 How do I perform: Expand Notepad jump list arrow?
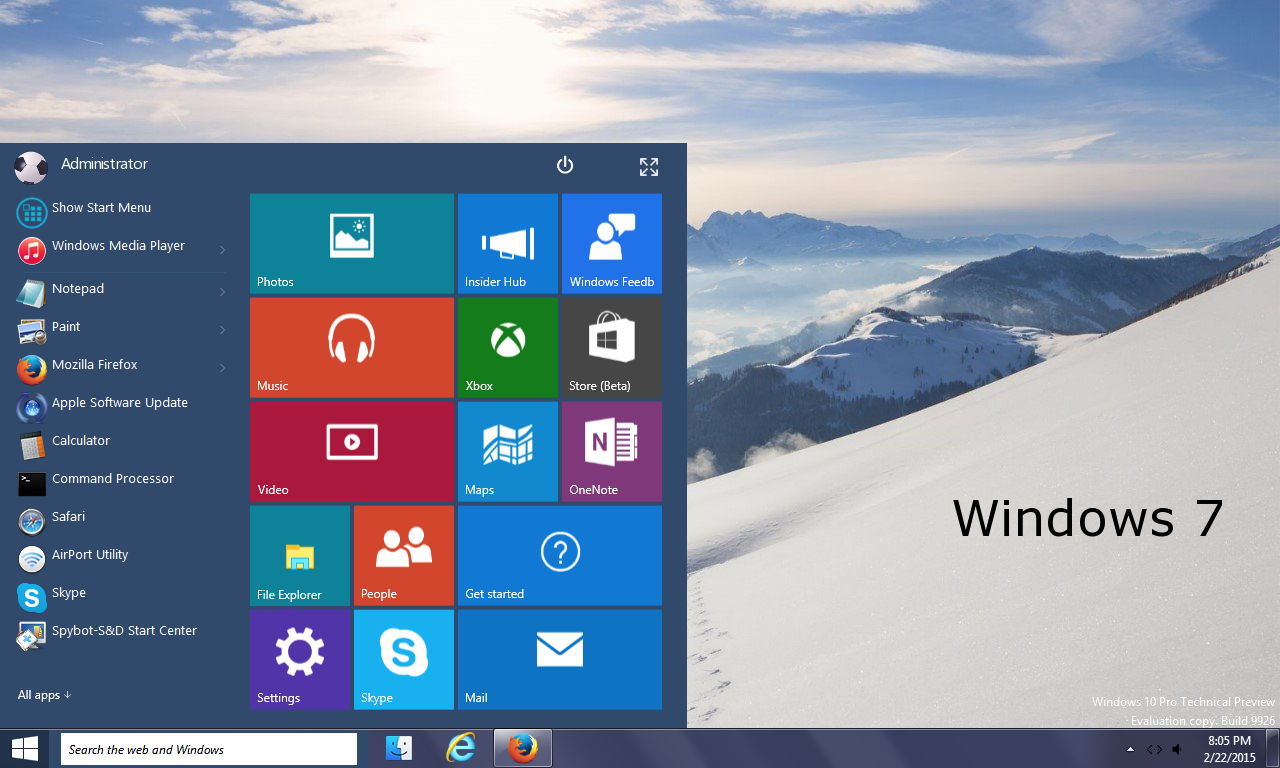(222, 292)
